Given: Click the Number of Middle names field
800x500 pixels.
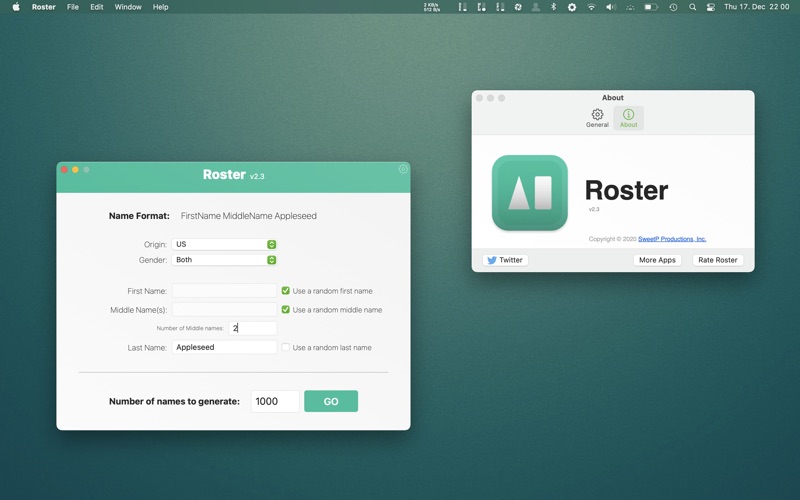Looking at the screenshot, I should pos(253,328).
